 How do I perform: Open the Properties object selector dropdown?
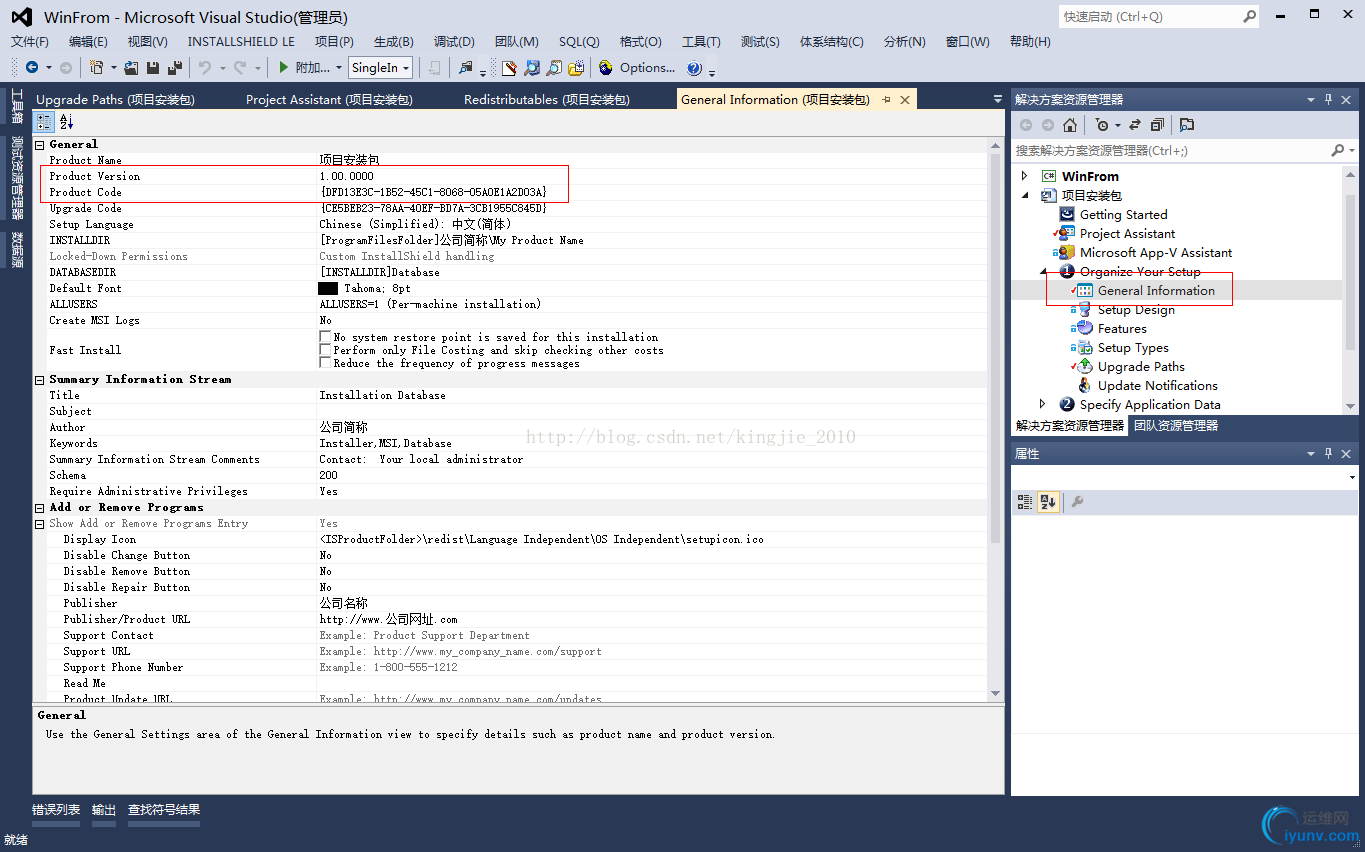pyautogui.click(x=1353, y=478)
